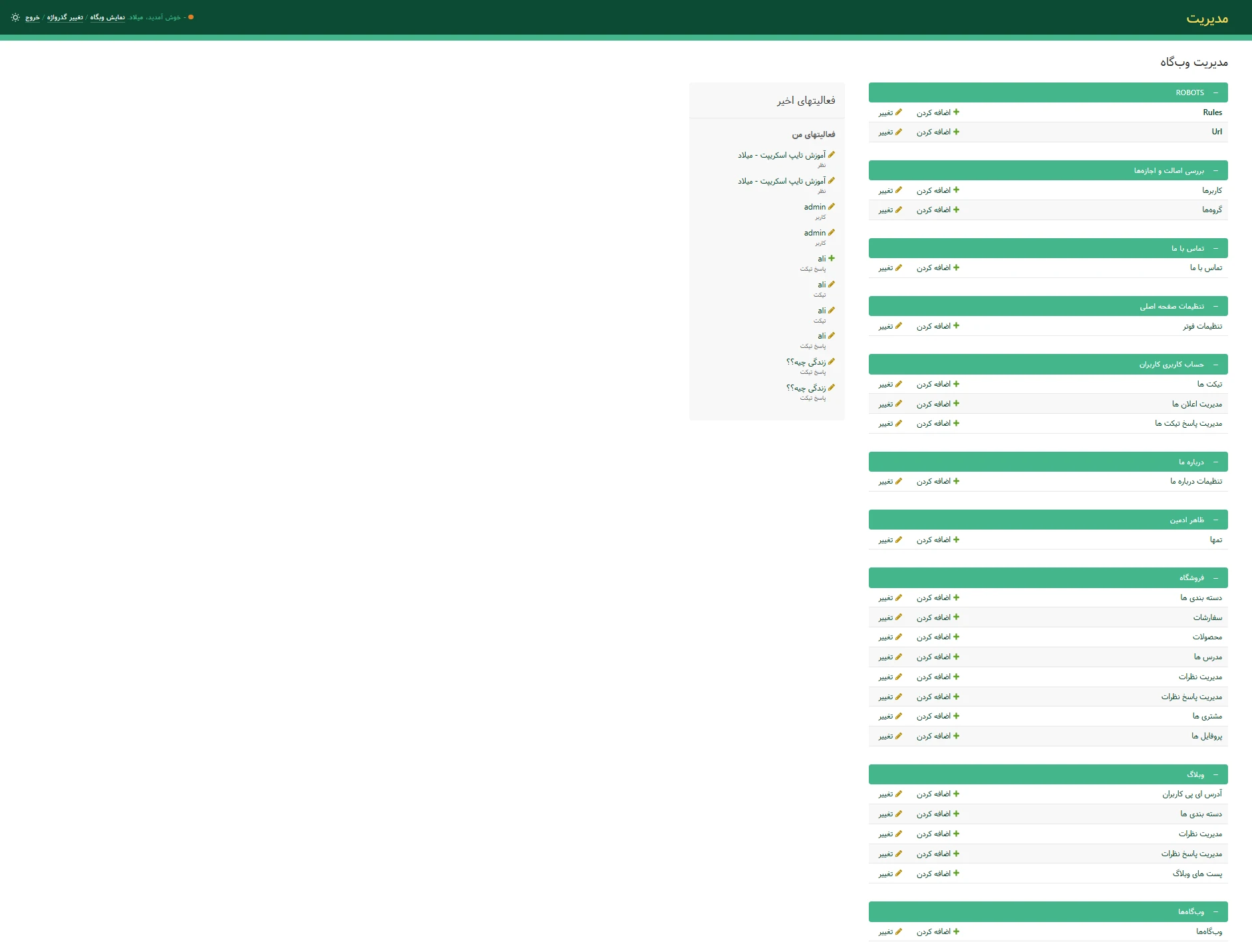Screen dimensions: 1252x952
Task: Open تغییر گذرواژه in the top header
Action: [65, 17]
